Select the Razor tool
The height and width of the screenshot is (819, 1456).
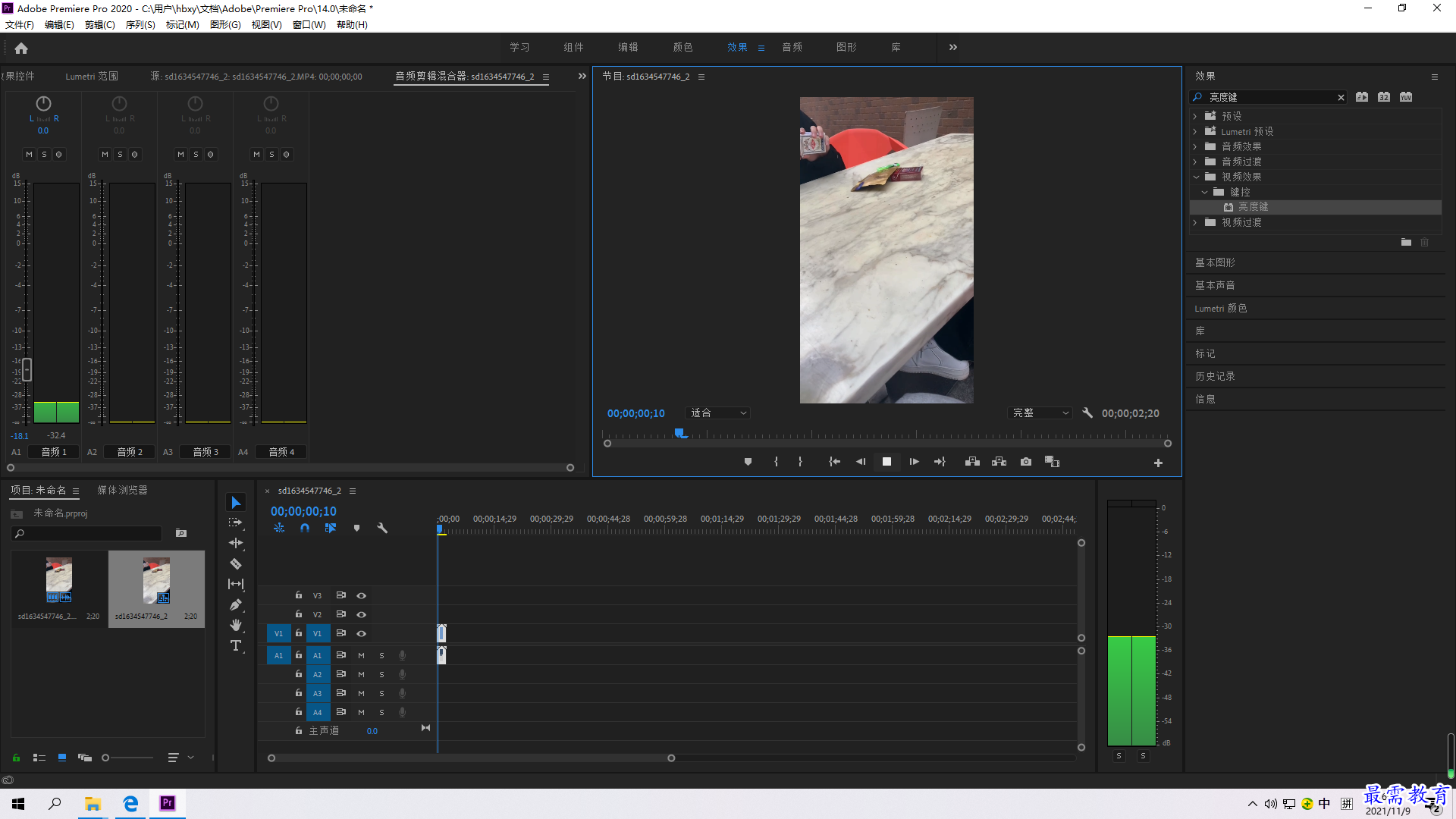point(236,563)
